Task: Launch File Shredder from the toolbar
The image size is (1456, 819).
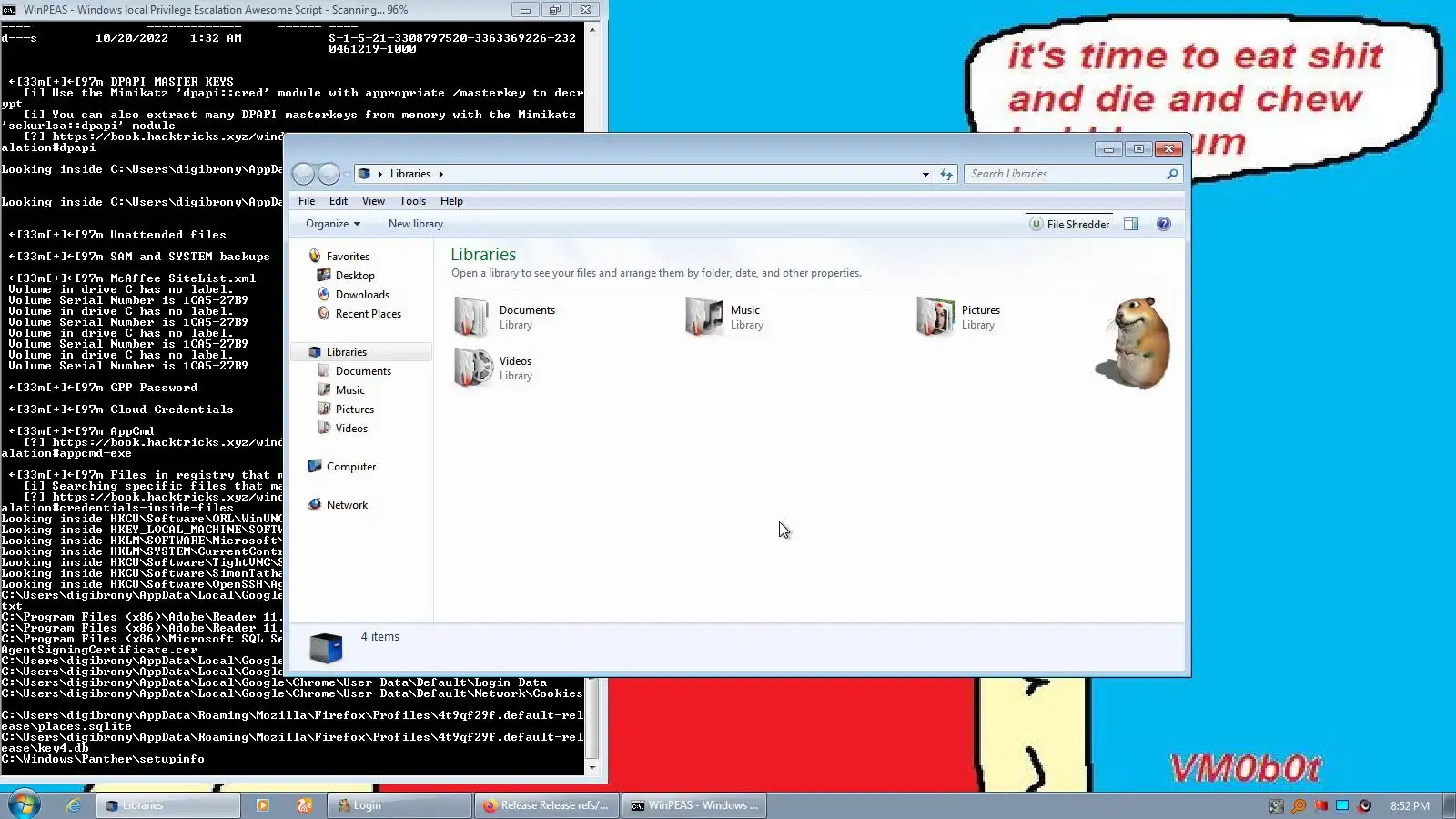Action: click(1069, 224)
